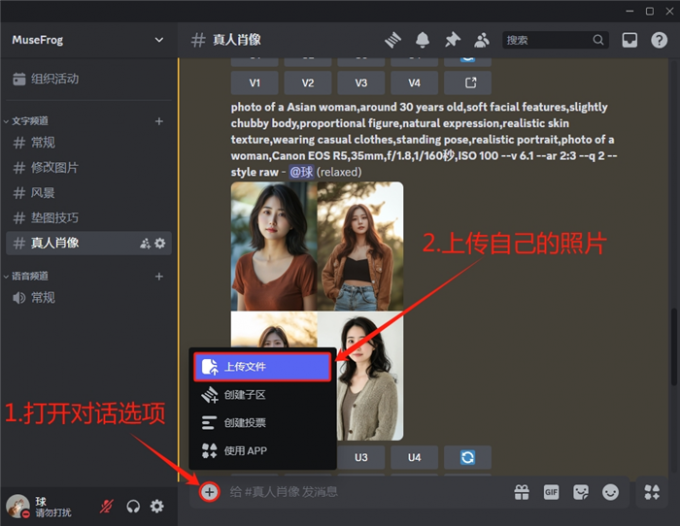This screenshot has width=680, height=526.
Task: Select the 真人肖像 channel
Action: tap(89, 243)
